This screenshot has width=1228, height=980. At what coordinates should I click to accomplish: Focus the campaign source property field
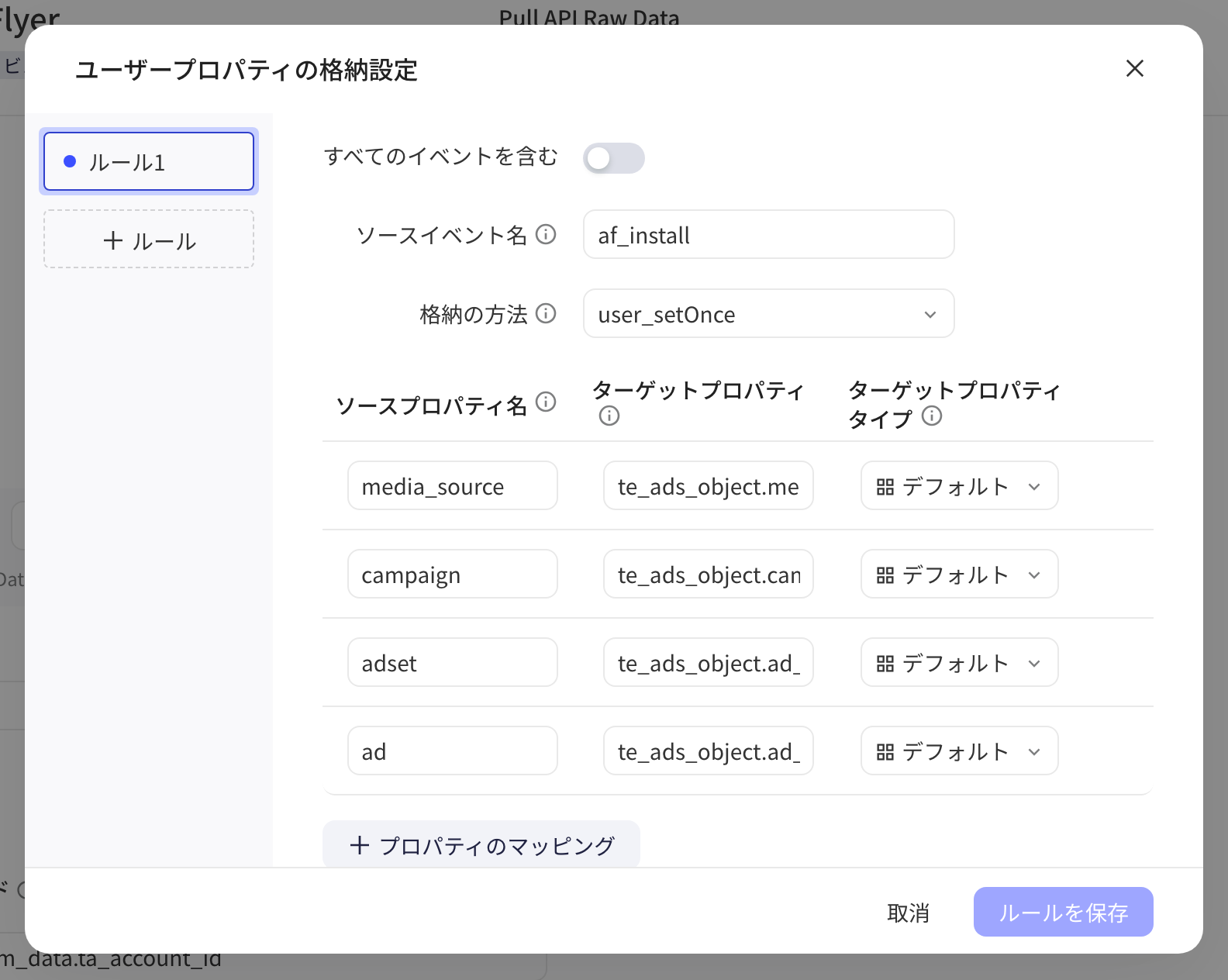pyautogui.click(x=453, y=575)
